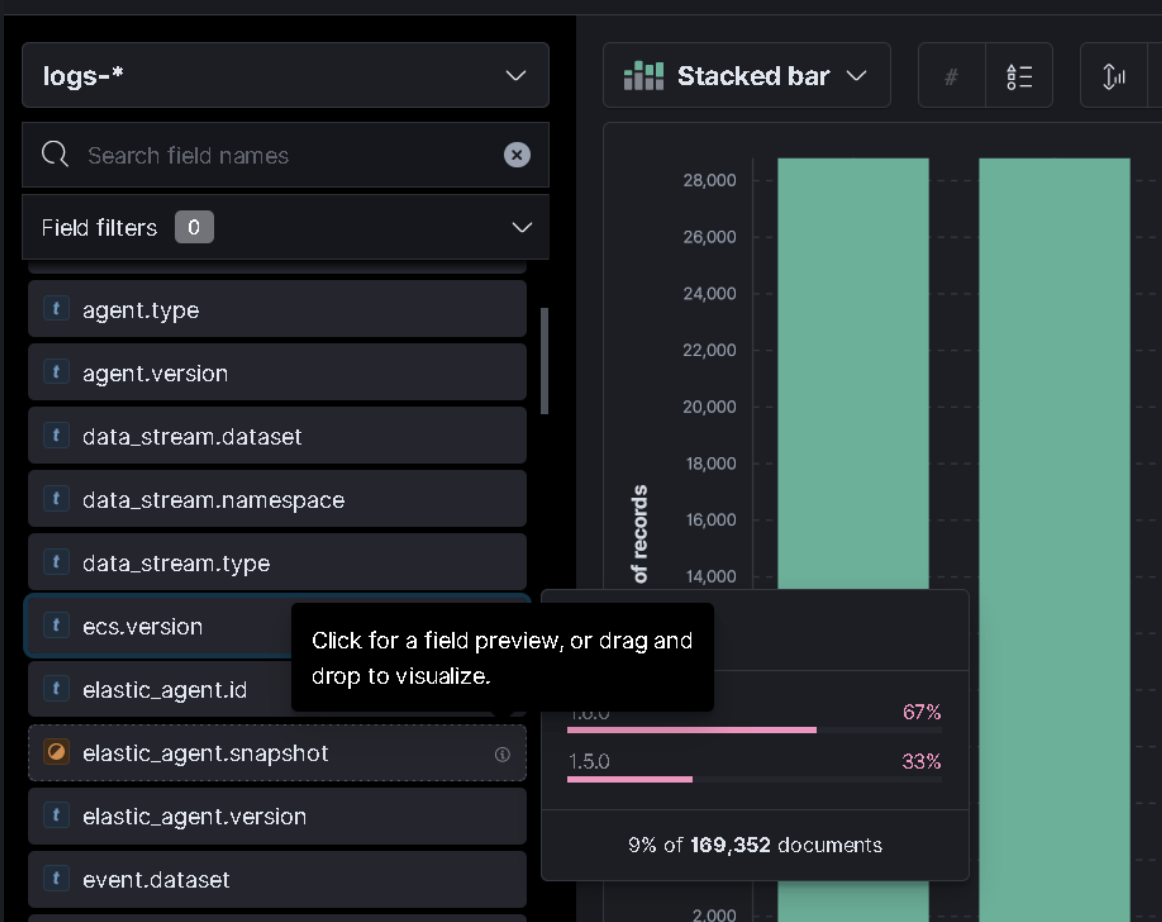
Task: Click the Search field names input
Action: pos(285,155)
